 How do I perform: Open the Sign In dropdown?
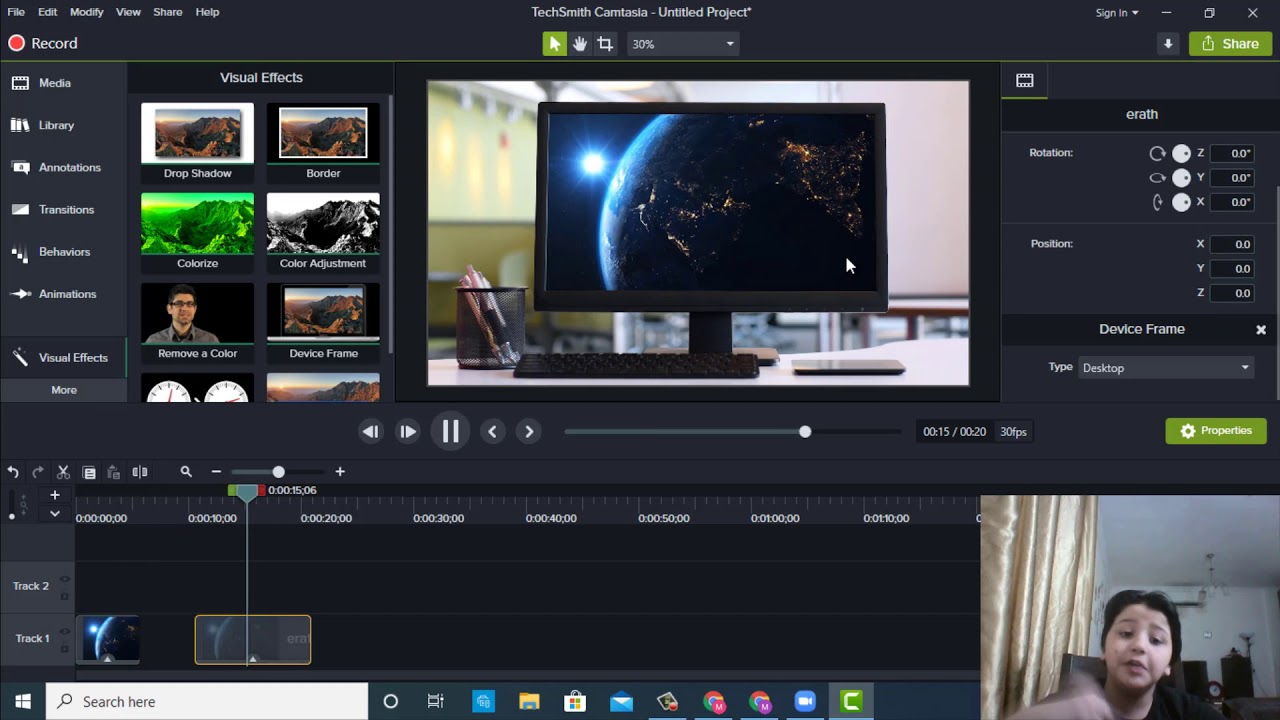[1116, 13]
